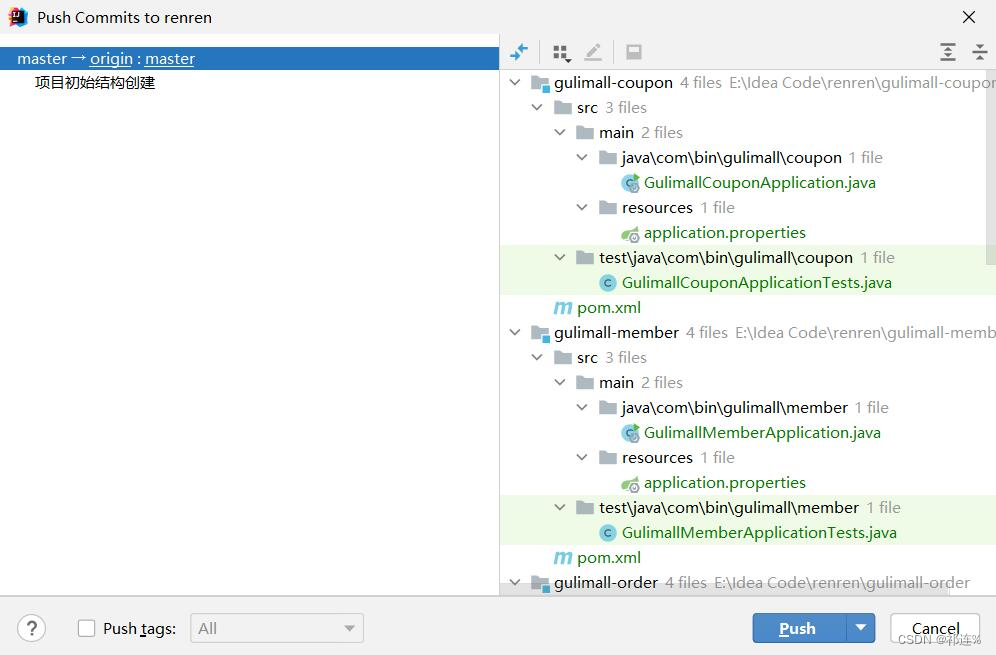The image size is (996, 655).
Task: Click the Edit pencil icon in the toolbar
Action: (593, 52)
